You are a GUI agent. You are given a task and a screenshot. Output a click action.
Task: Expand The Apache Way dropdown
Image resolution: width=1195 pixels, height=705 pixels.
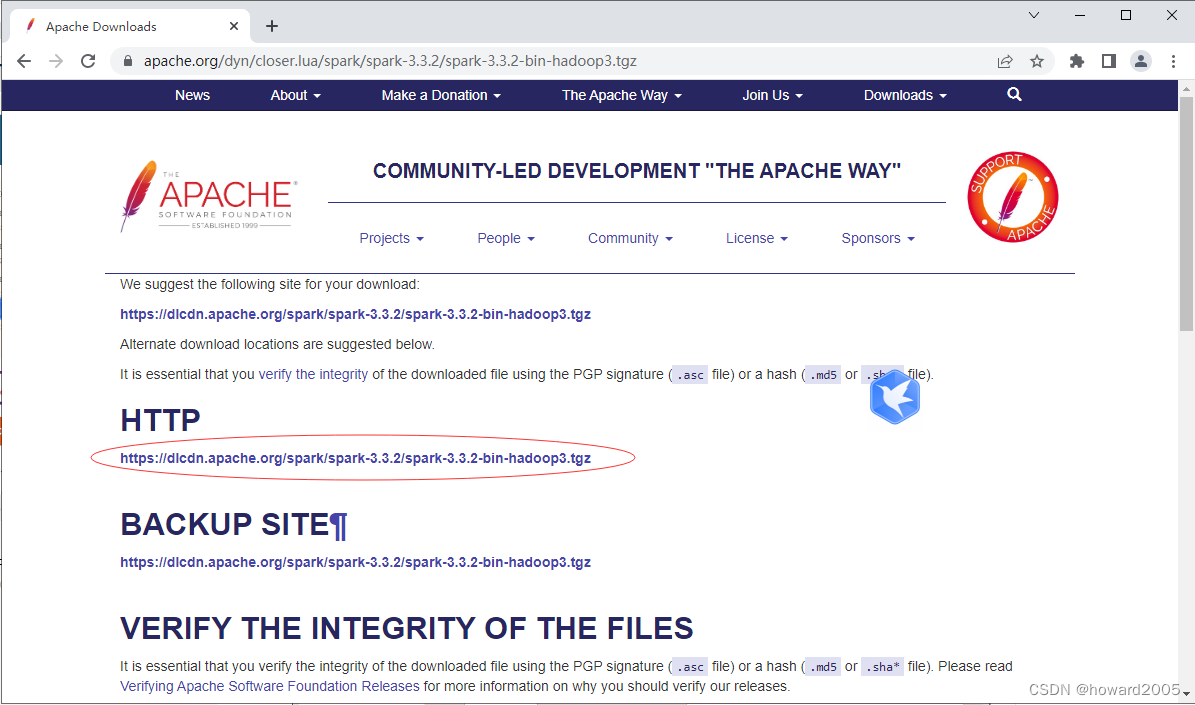622,95
